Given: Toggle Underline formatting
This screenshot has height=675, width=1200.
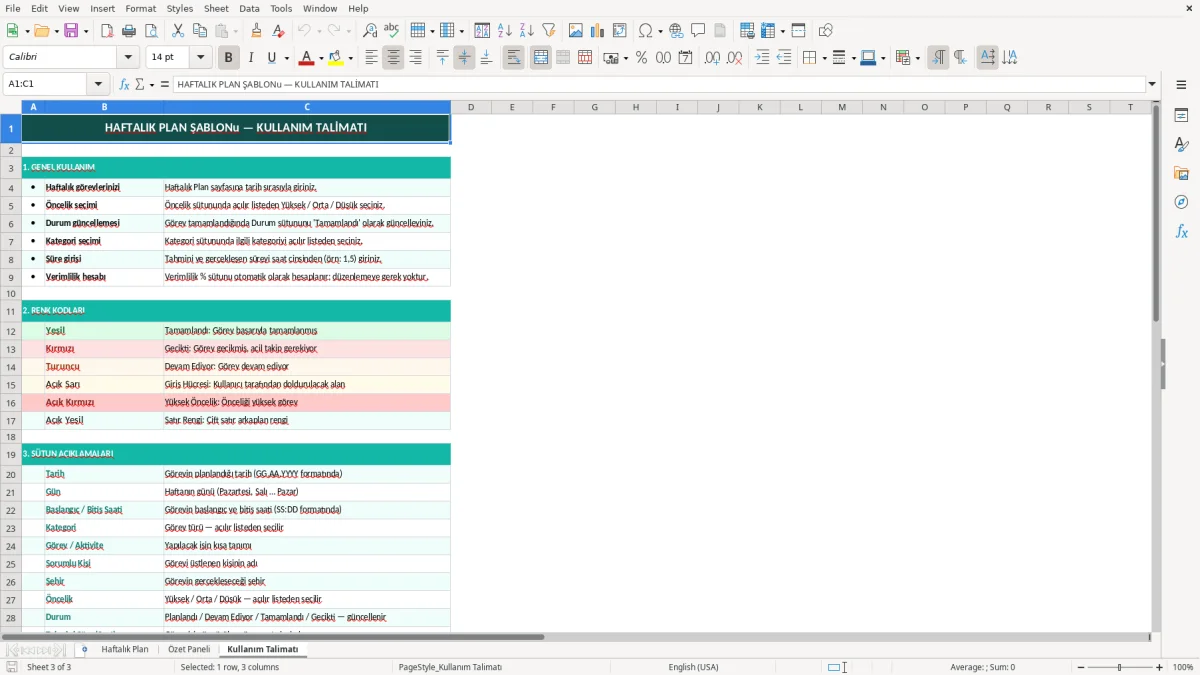Looking at the screenshot, I should (272, 58).
